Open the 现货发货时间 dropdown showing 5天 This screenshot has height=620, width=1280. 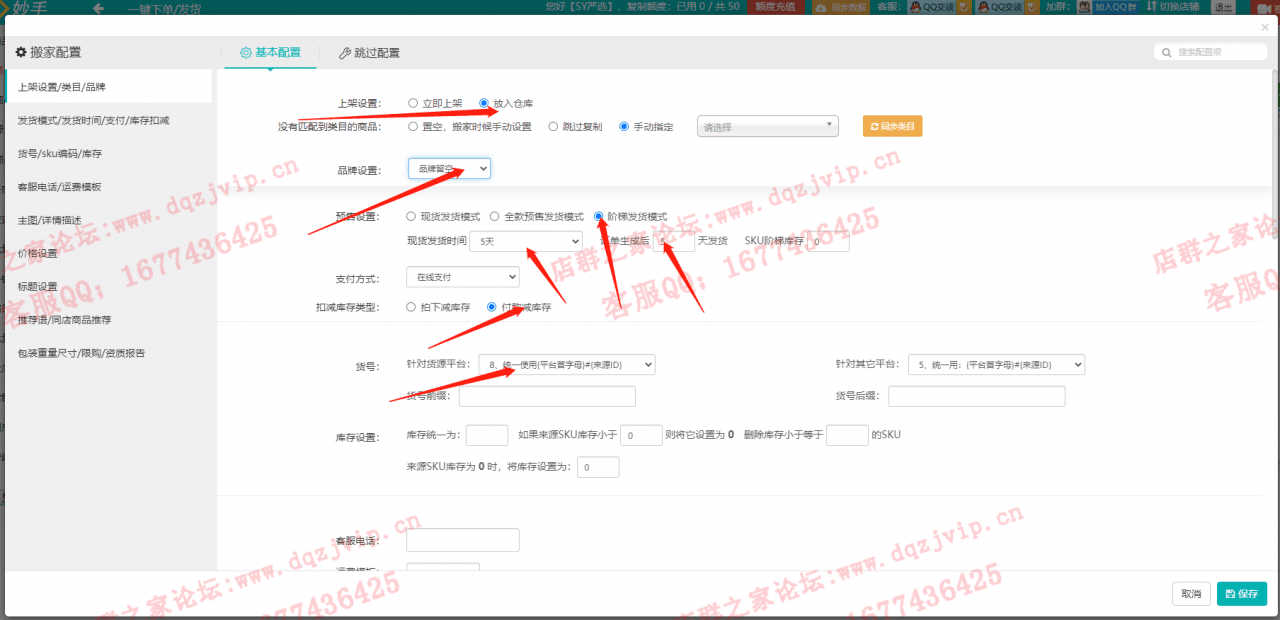(526, 241)
